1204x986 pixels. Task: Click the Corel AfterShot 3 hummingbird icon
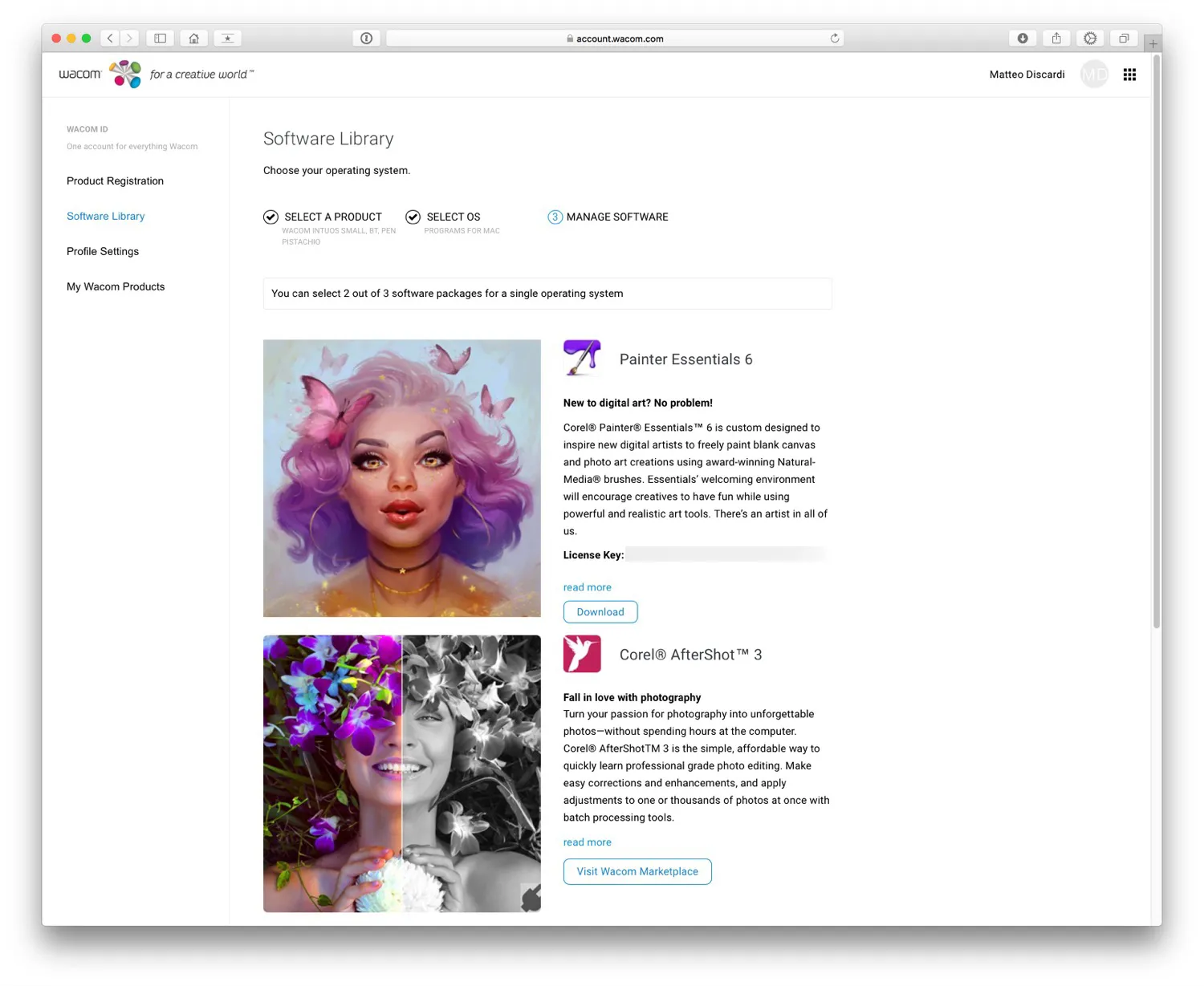click(x=582, y=654)
